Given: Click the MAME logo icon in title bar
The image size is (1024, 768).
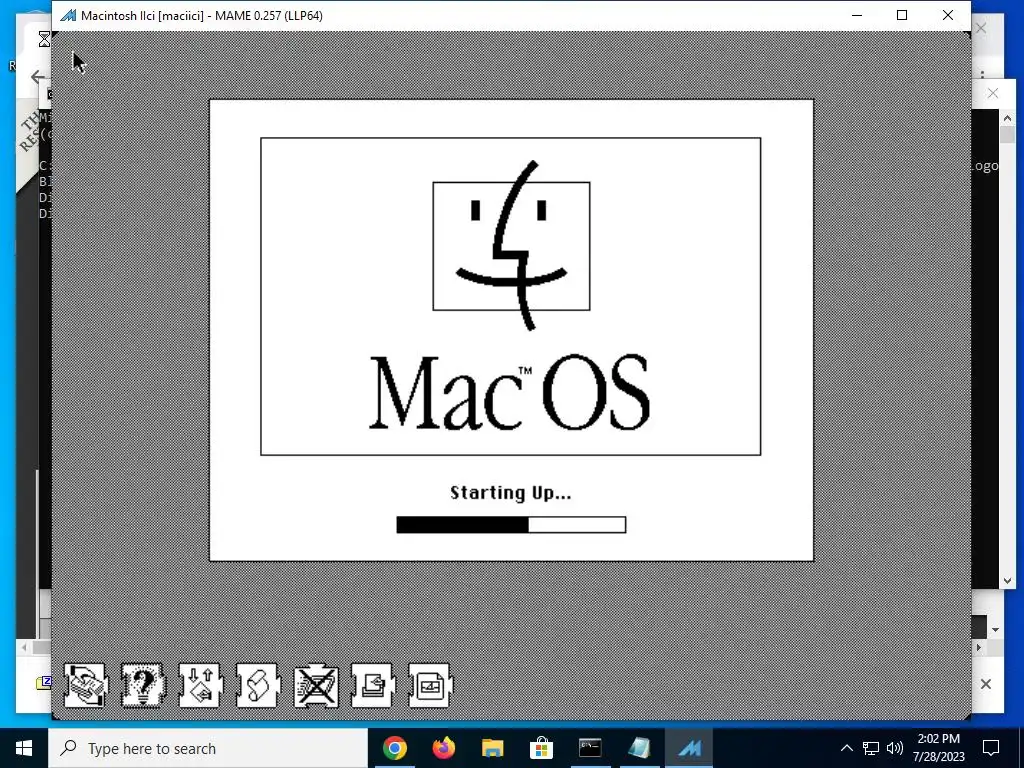Looking at the screenshot, I should point(68,15).
